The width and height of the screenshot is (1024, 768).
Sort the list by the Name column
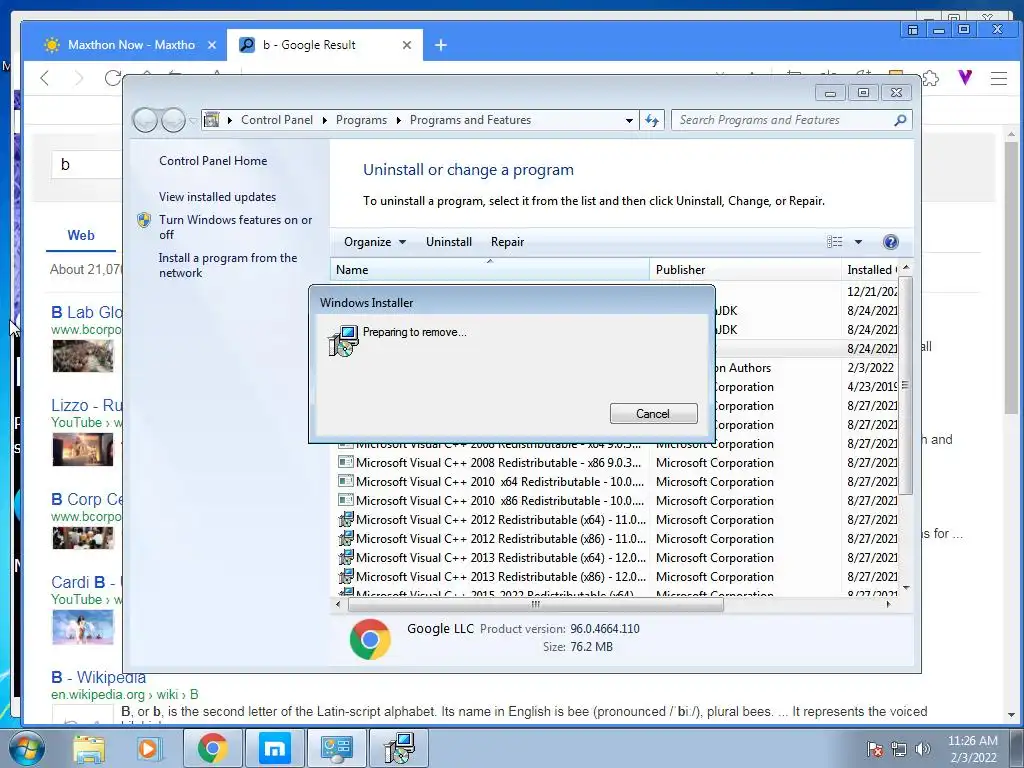point(490,270)
